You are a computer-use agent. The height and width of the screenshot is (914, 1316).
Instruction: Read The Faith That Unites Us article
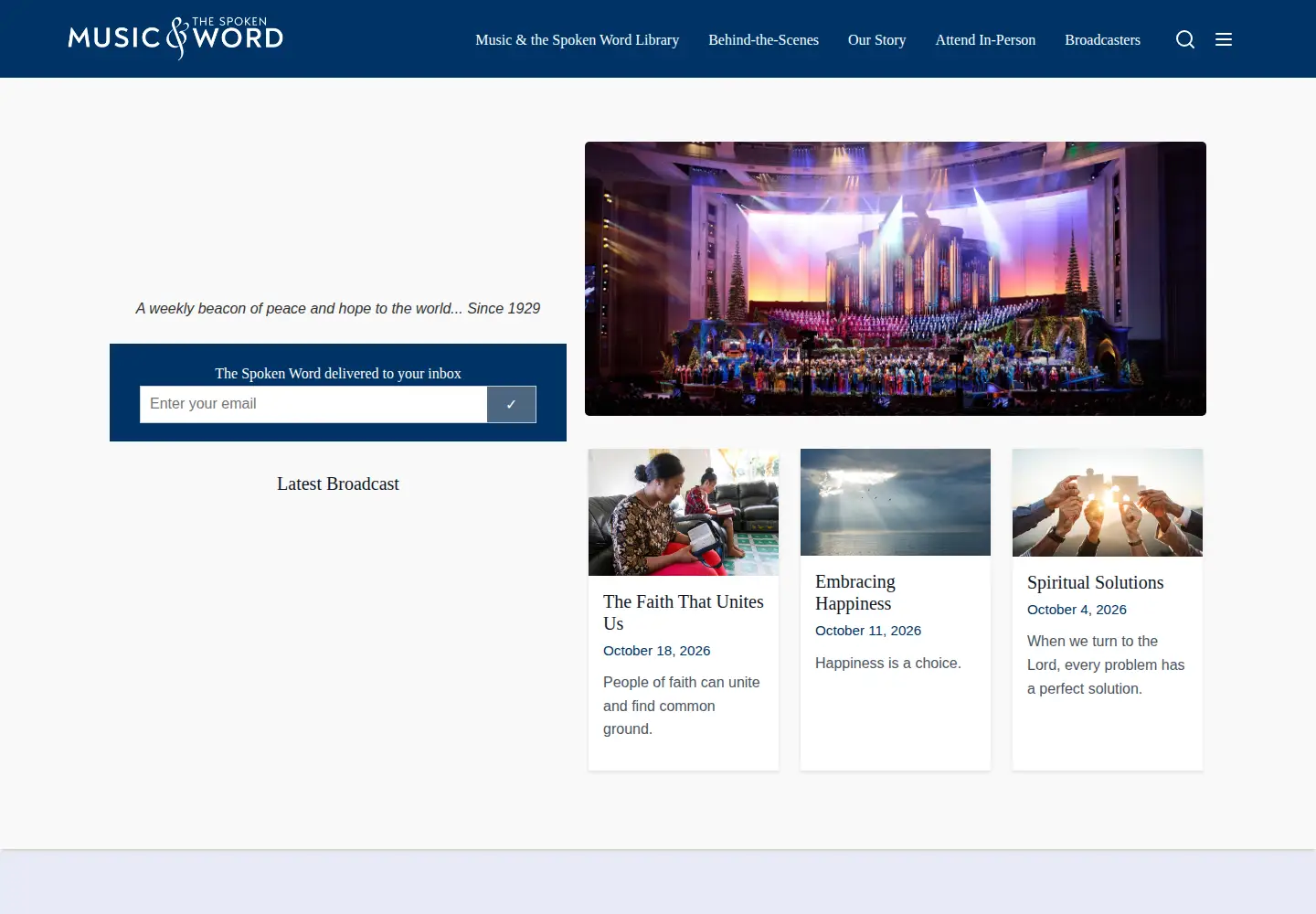point(684,612)
